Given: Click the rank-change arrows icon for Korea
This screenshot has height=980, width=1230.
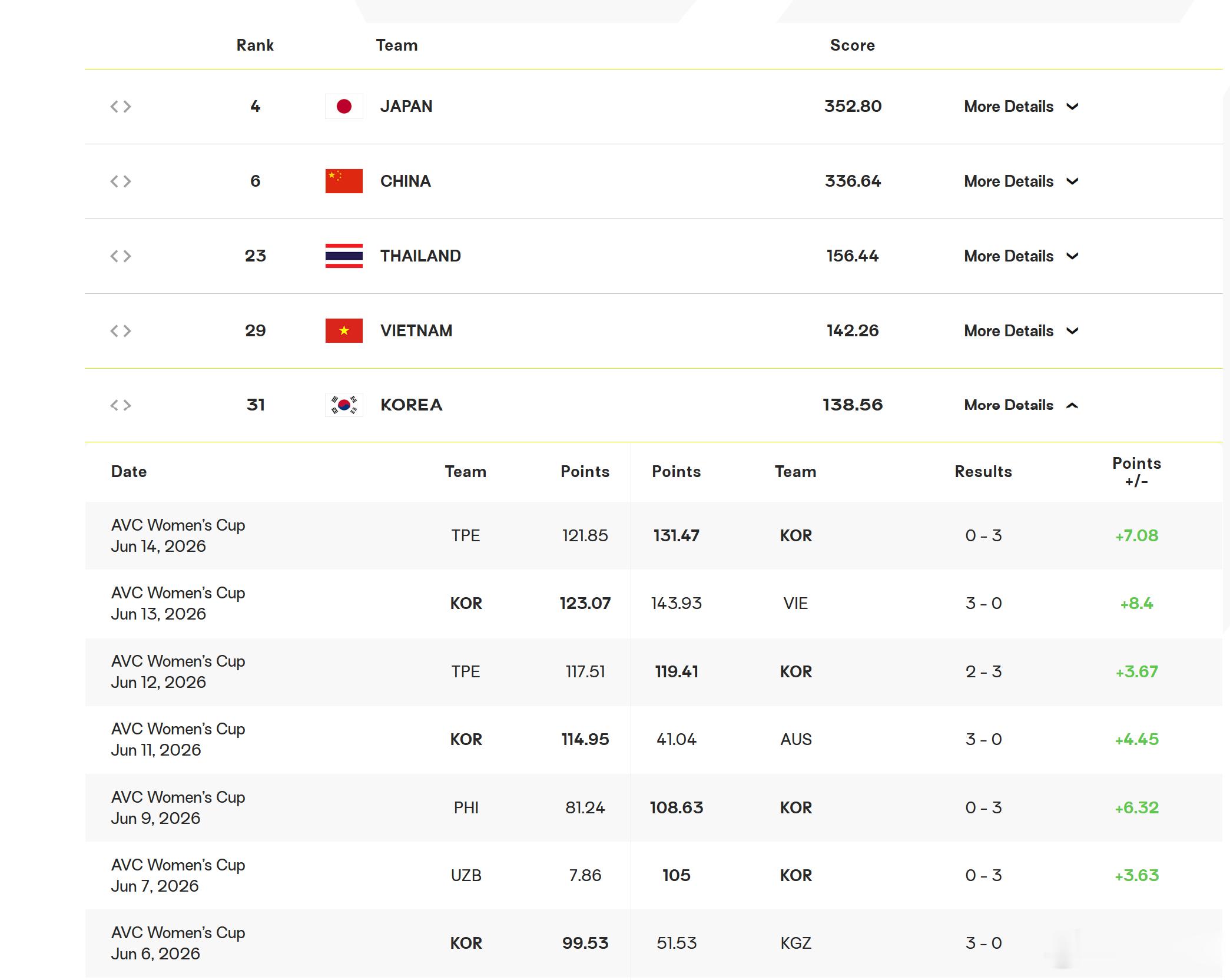Looking at the screenshot, I should (121, 405).
